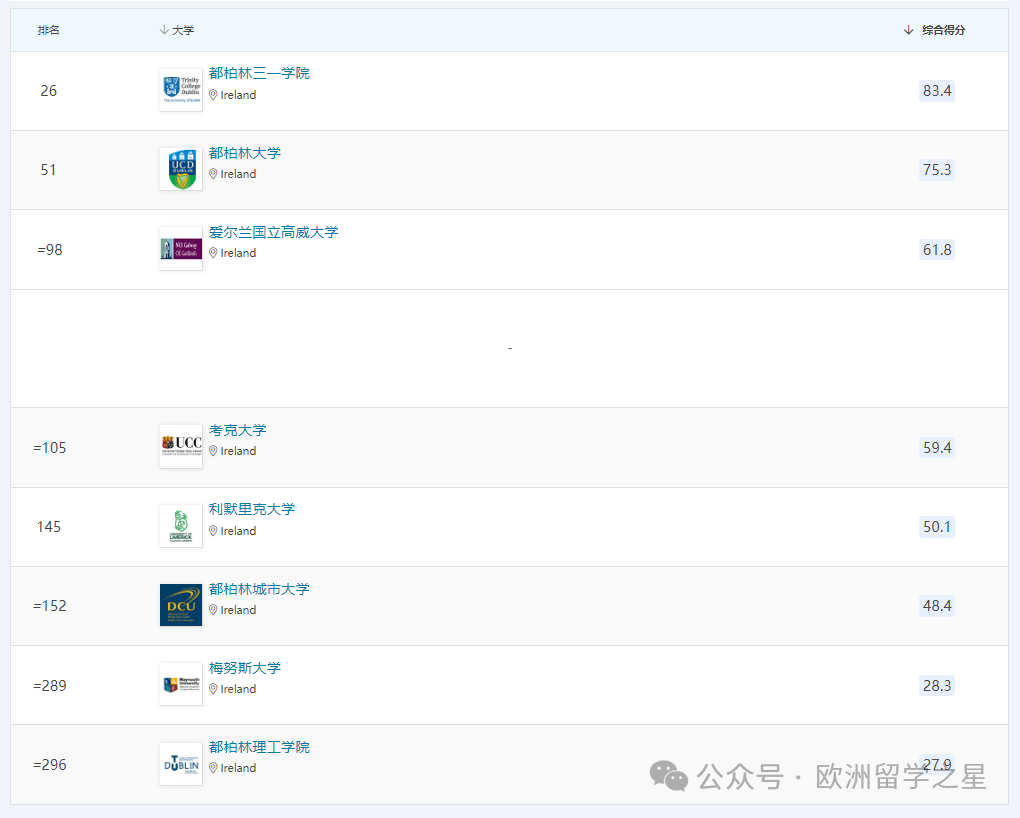Click rank number 145
This screenshot has width=1020, height=818.
click(49, 527)
